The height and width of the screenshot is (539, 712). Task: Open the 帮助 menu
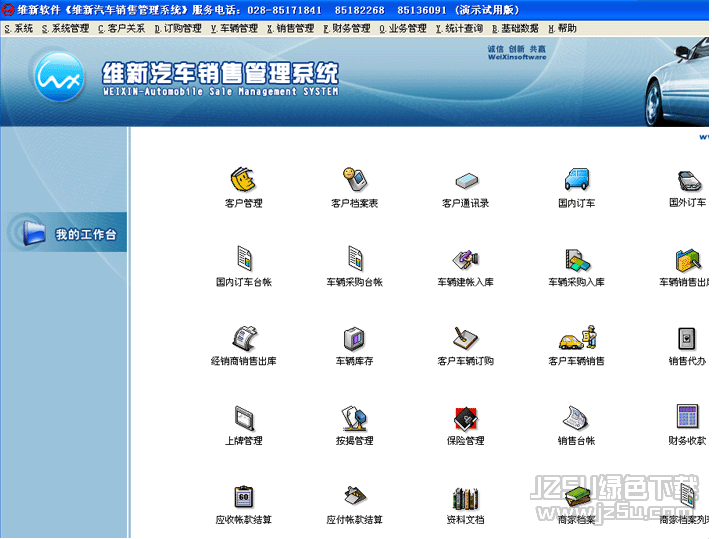[563, 29]
